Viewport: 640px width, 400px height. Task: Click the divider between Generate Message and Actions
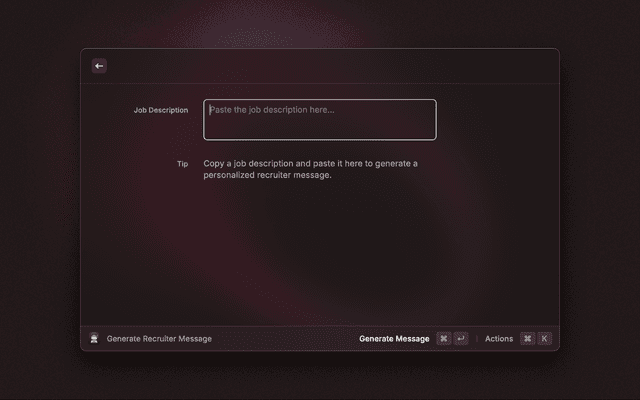click(x=477, y=339)
